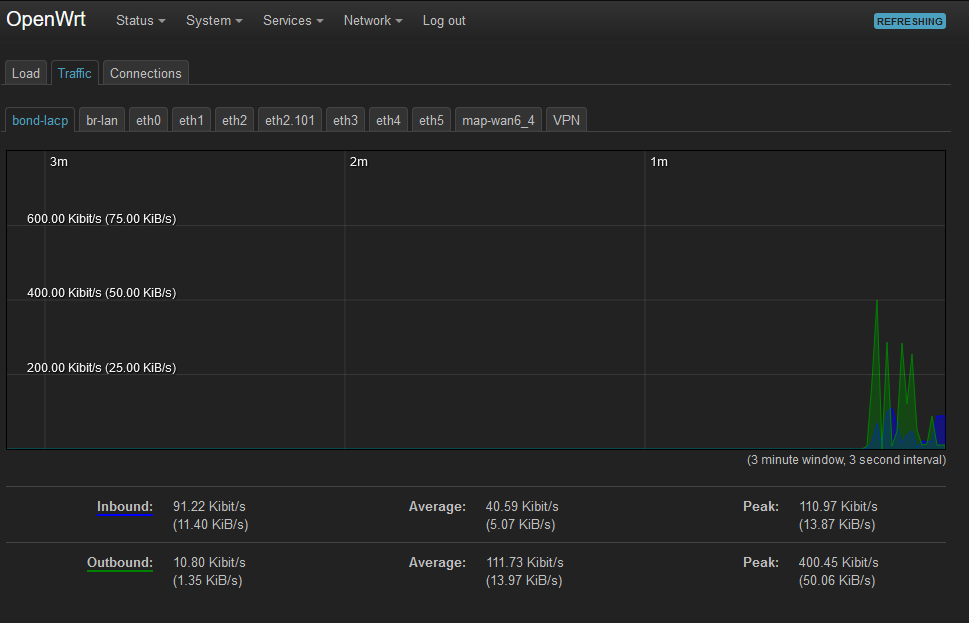
Task: Switch to eth5 interface tab
Action: (431, 120)
